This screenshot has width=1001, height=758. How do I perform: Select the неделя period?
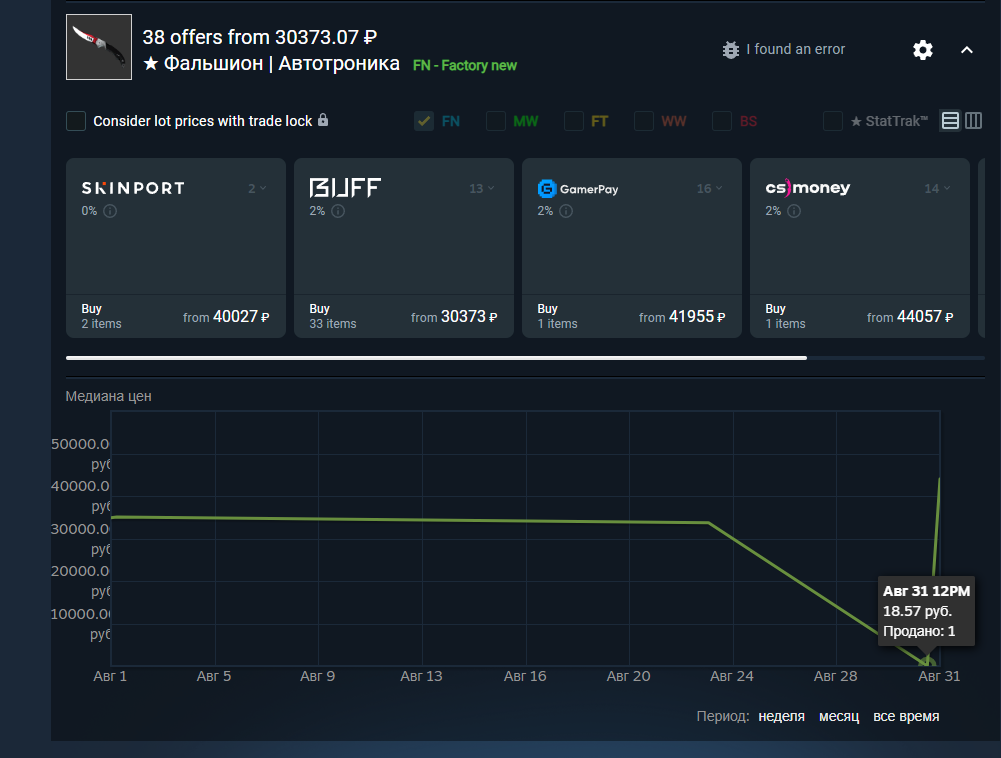781,716
